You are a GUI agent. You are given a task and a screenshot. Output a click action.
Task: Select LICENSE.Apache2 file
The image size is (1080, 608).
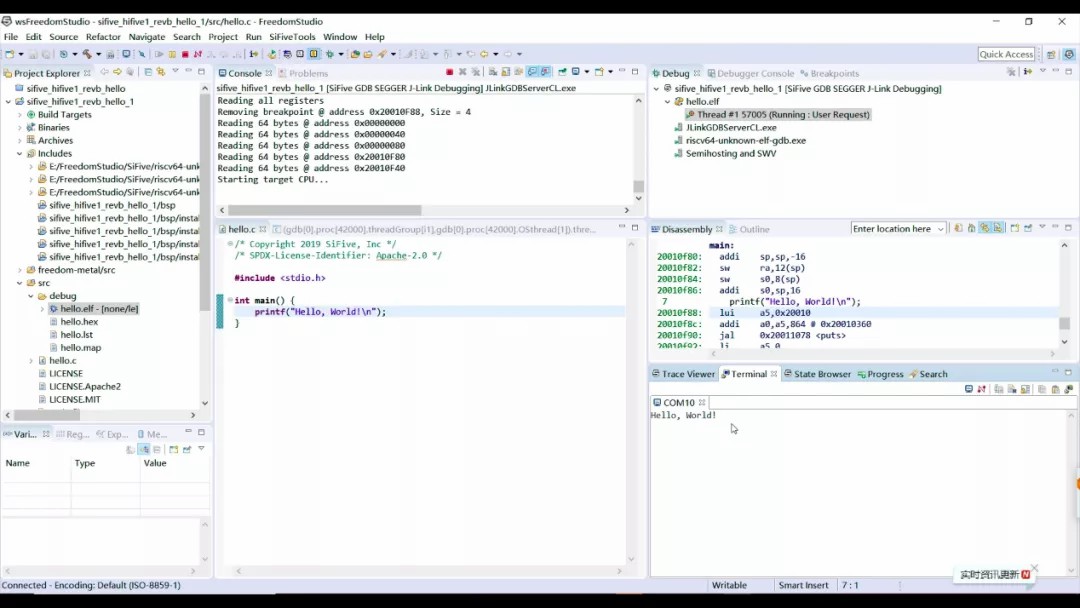point(85,386)
